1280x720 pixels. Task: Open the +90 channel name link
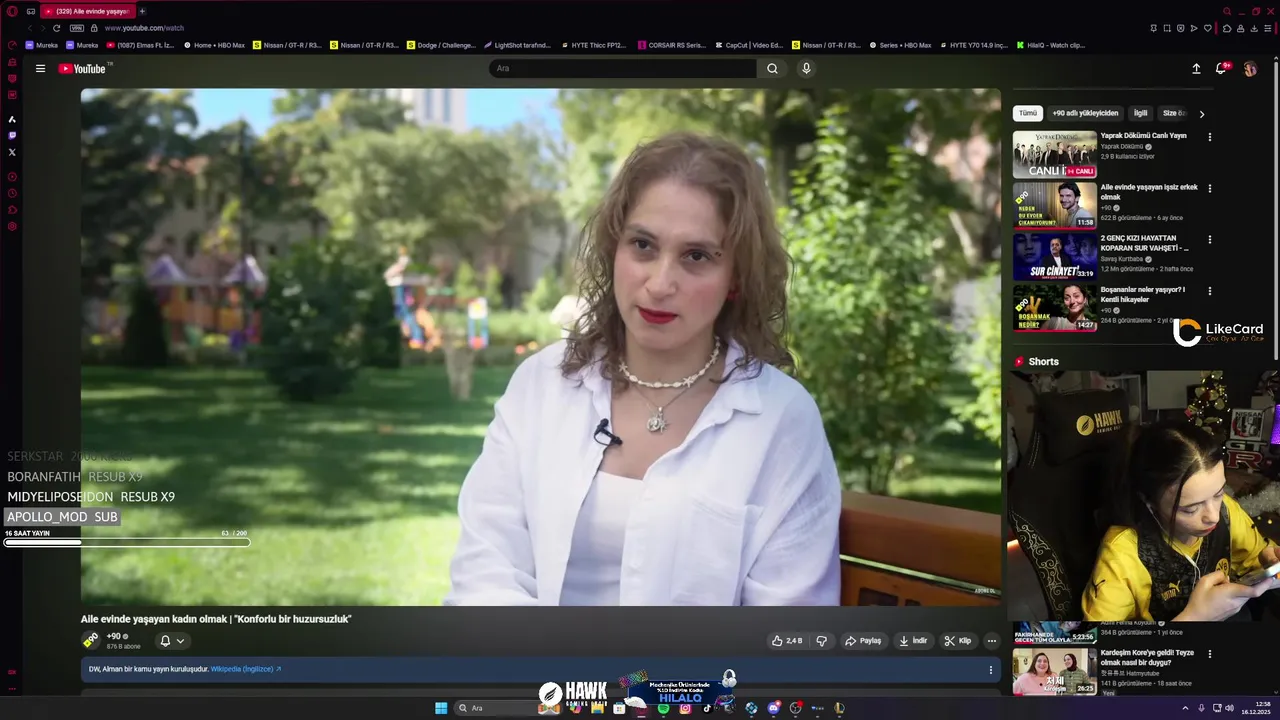click(113, 636)
